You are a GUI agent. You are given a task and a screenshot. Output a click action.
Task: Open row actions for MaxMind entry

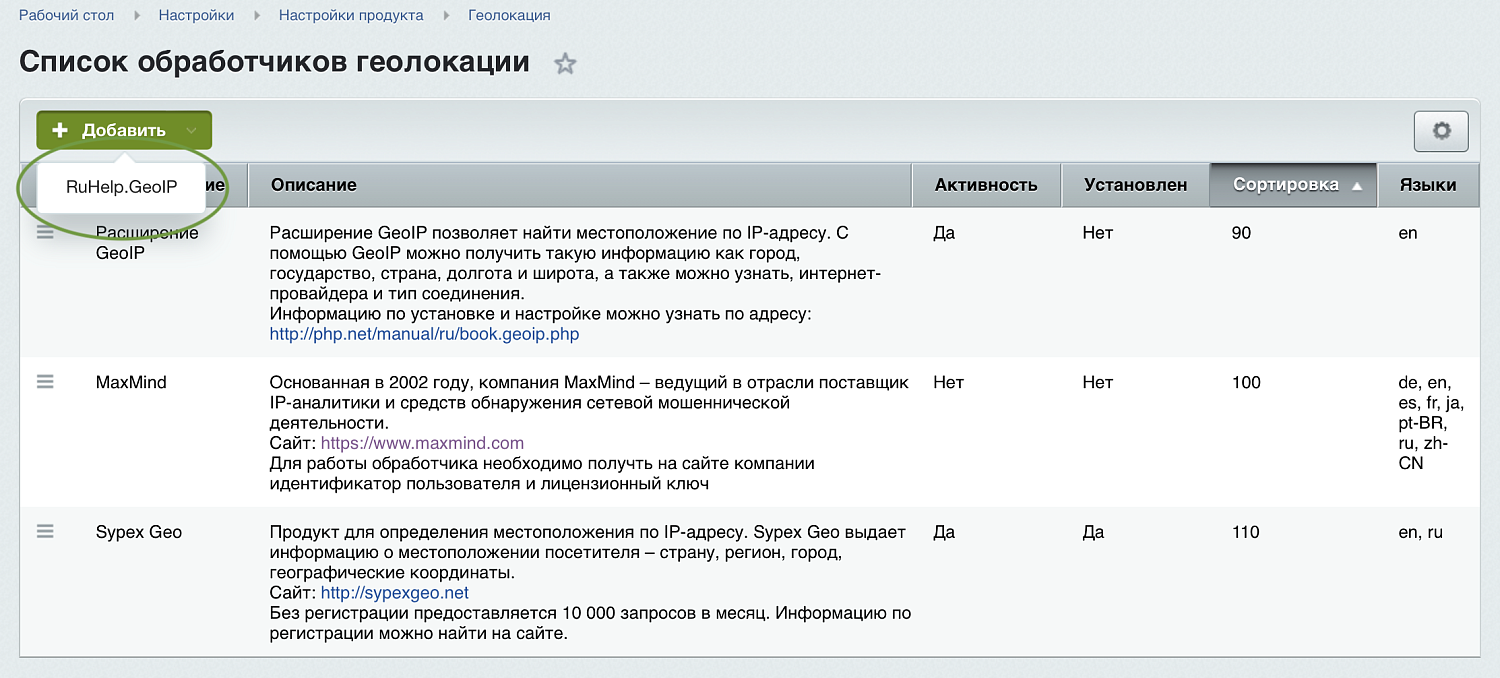click(45, 382)
